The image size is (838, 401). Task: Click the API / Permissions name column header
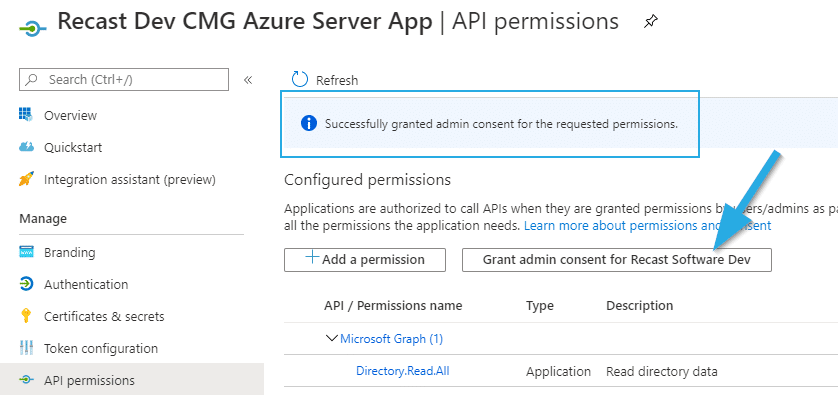tap(392, 305)
